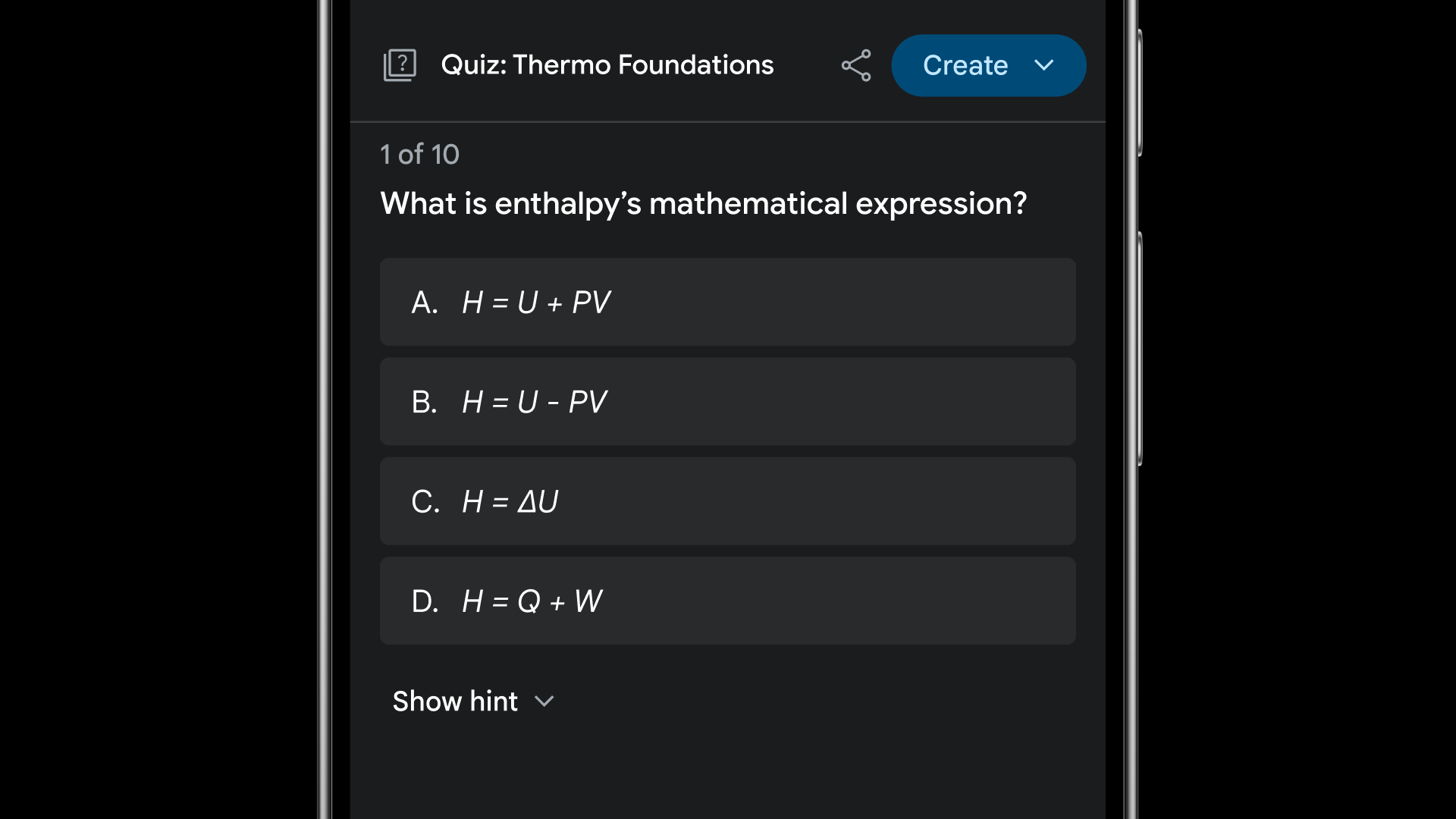The height and width of the screenshot is (819, 1456).
Task: Click the enthalpy question text
Action: click(703, 204)
